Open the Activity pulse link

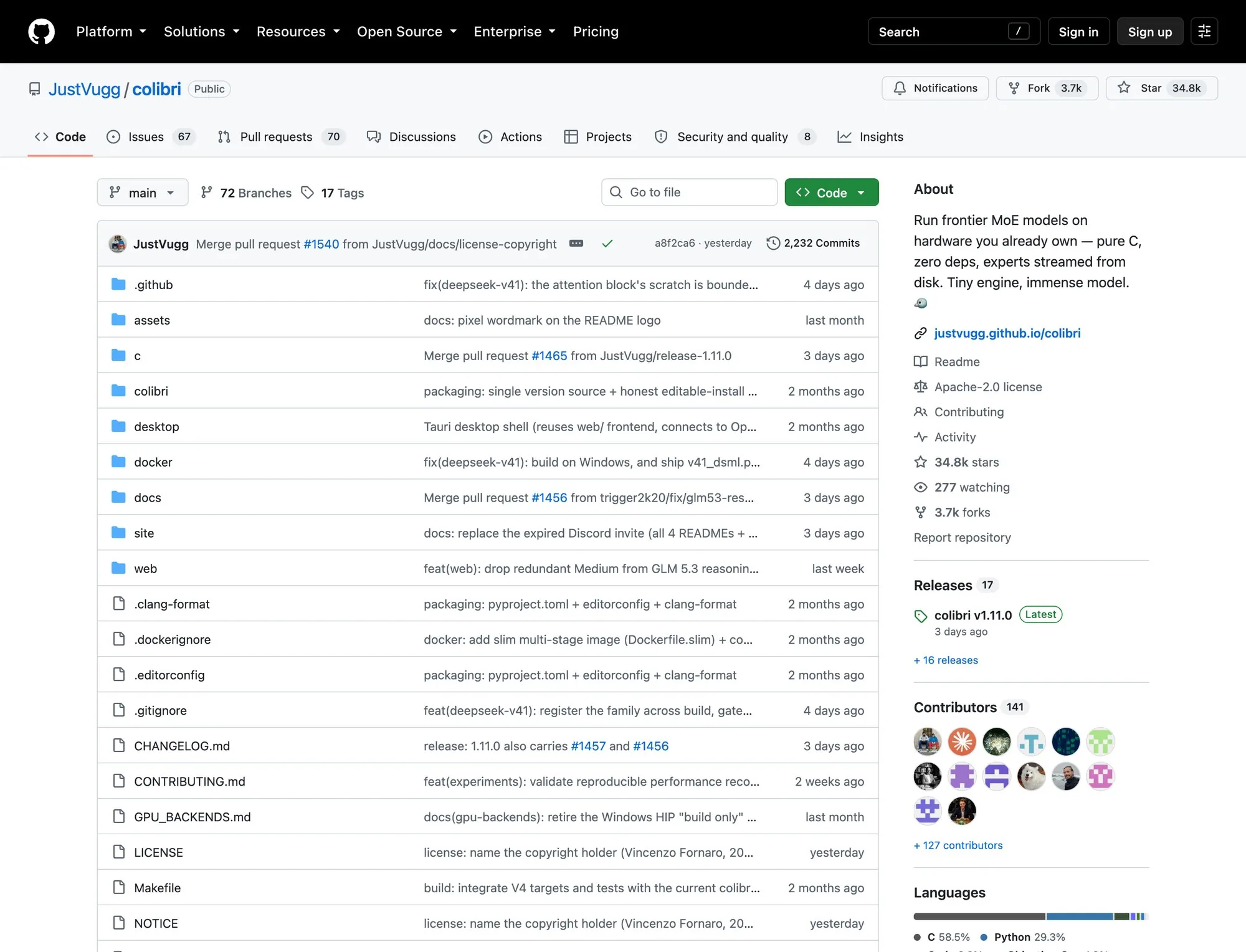[x=945, y=437]
